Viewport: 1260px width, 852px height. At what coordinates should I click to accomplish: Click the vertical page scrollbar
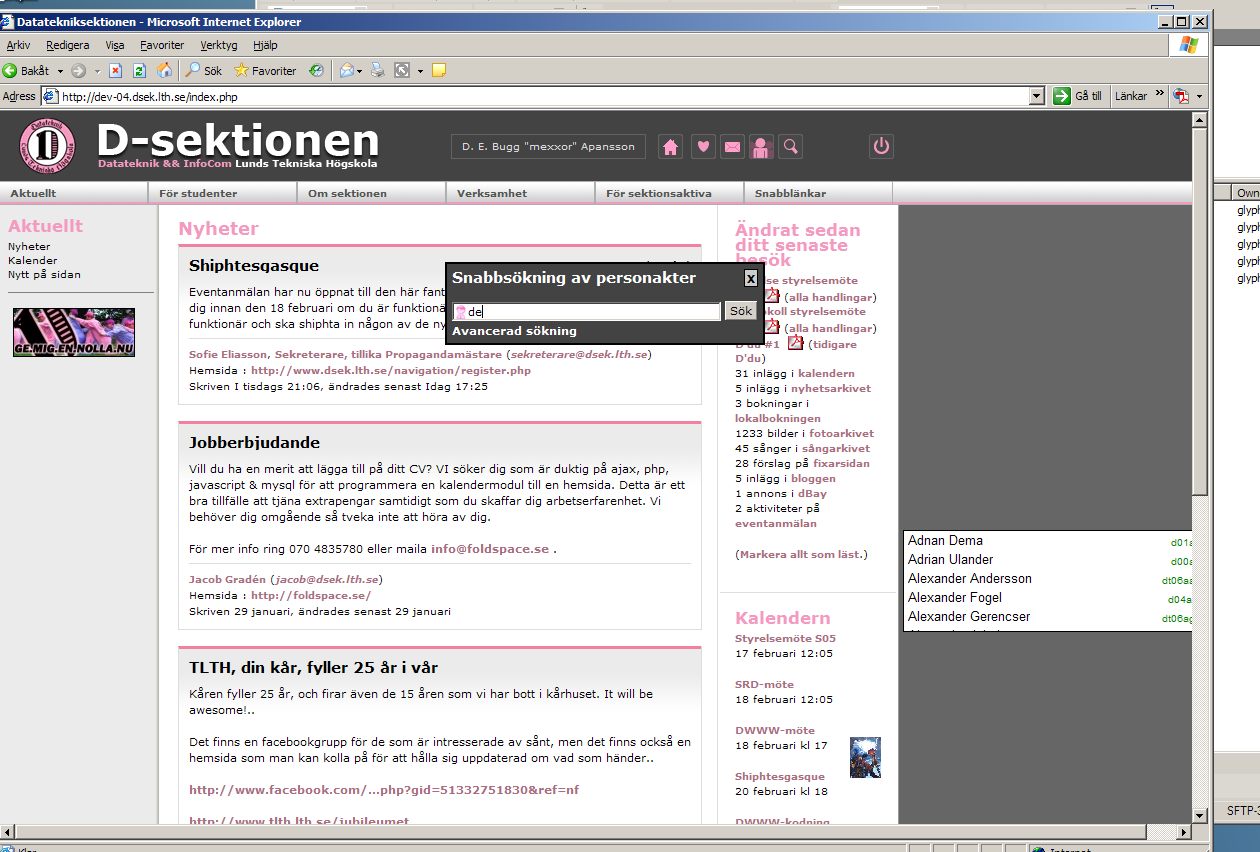coord(1201,469)
